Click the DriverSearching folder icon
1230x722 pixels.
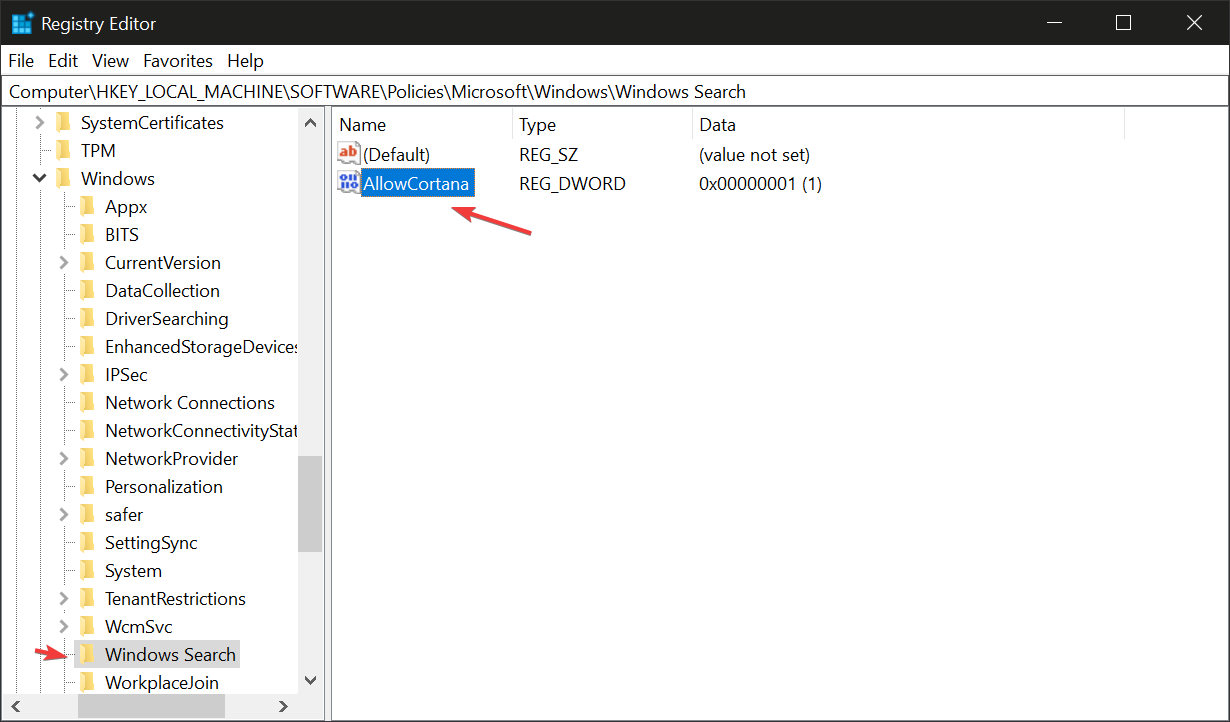pyautogui.click(x=87, y=319)
